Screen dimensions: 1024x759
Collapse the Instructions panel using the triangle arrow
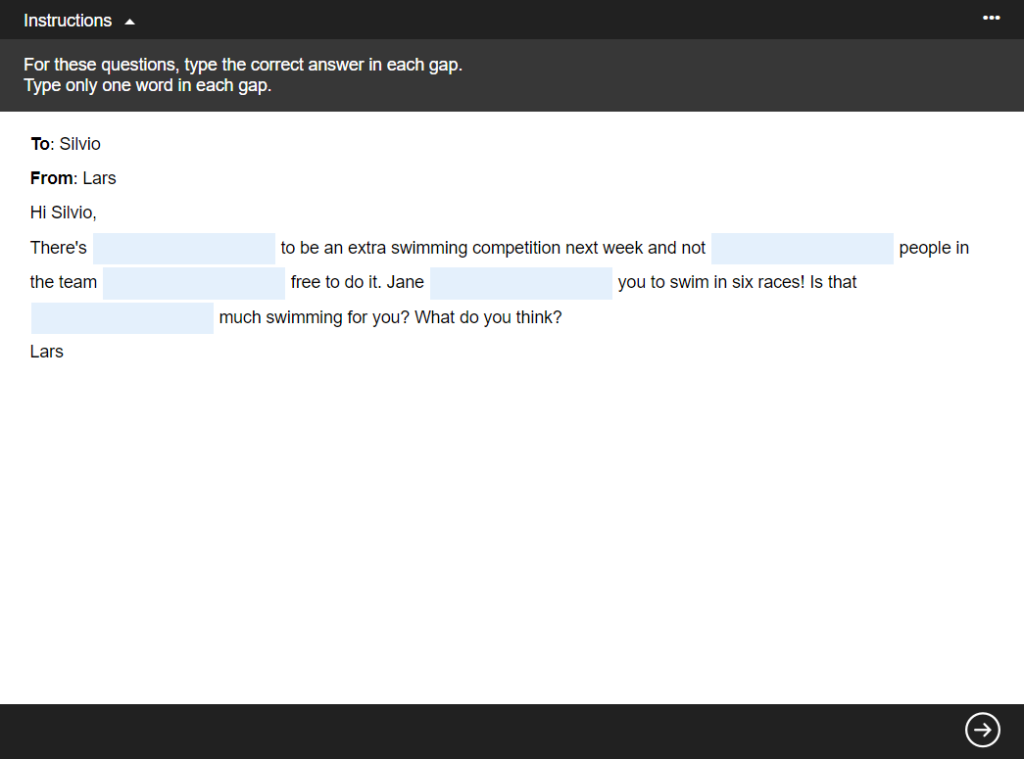click(x=130, y=21)
